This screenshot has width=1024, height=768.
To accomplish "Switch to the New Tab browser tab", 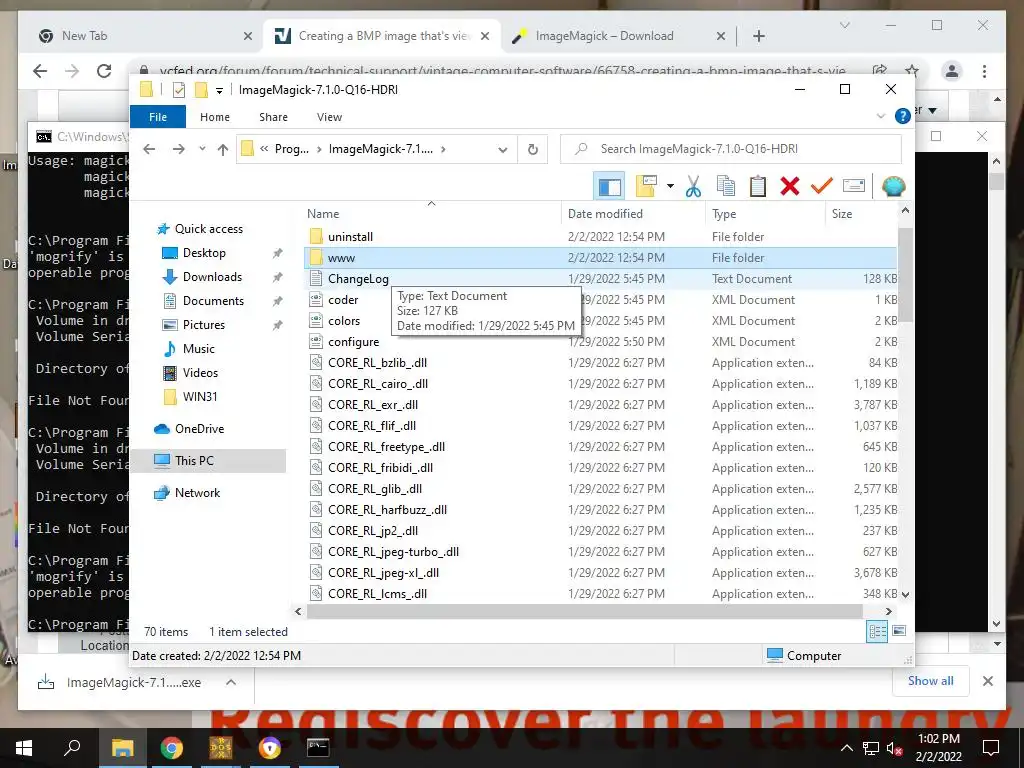I will pyautogui.click(x=84, y=36).
